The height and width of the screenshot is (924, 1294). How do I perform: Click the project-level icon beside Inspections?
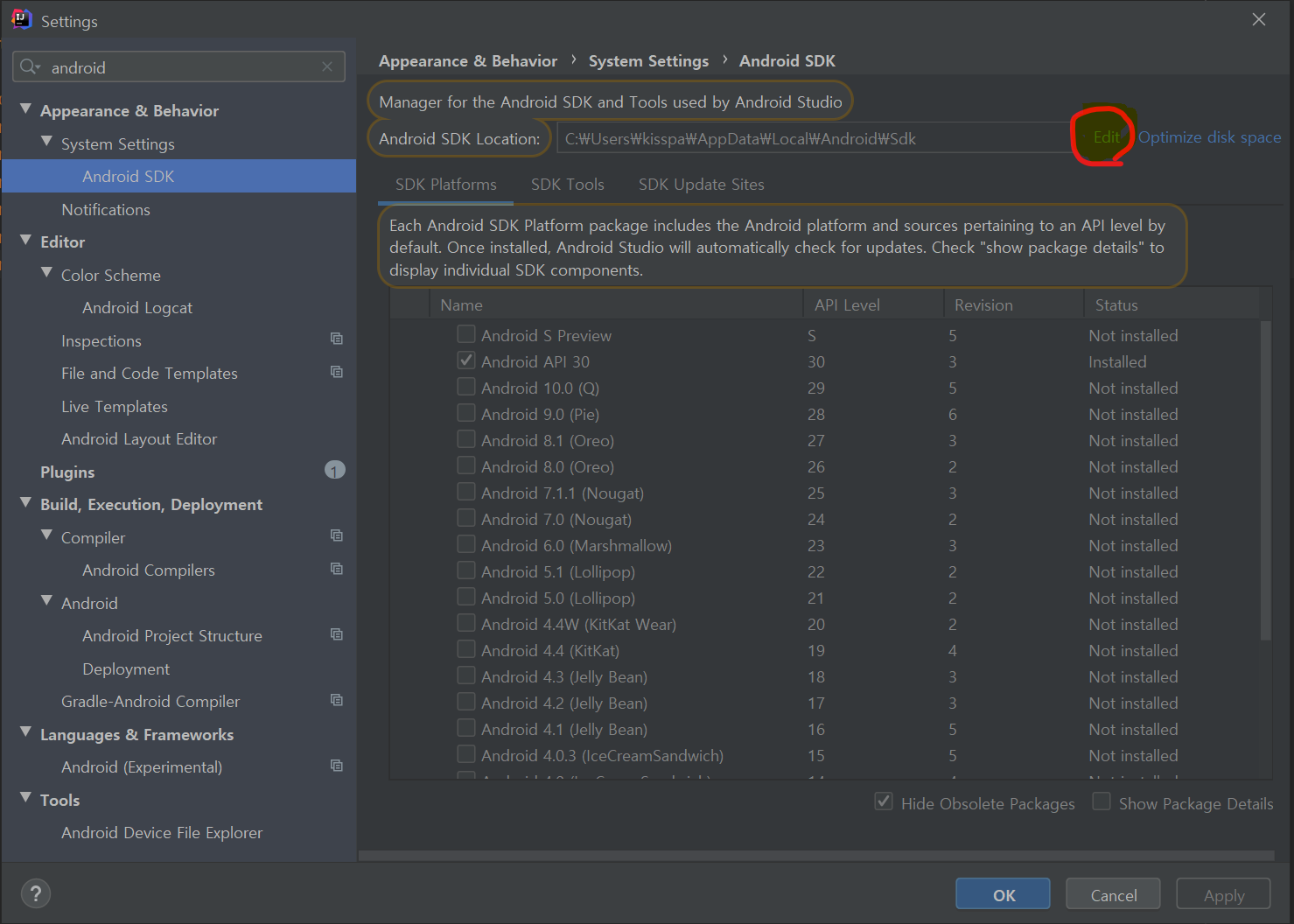[x=336, y=339]
